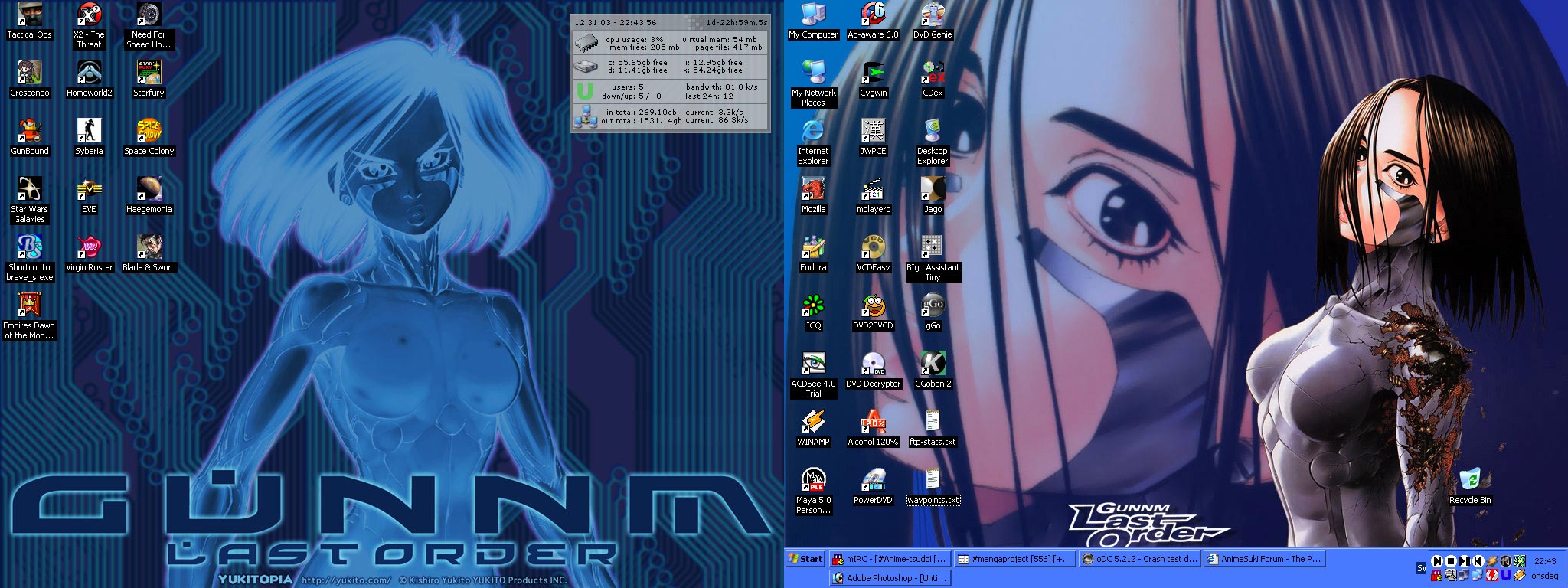The image size is (1568, 588).
Task: Click the Ad-aware 6.0 desktop icon
Action: click(873, 21)
